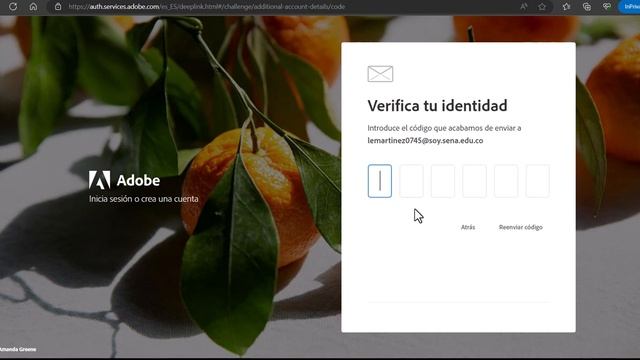Focus the fifth verification code box
This screenshot has height=360, width=640.
(x=506, y=181)
